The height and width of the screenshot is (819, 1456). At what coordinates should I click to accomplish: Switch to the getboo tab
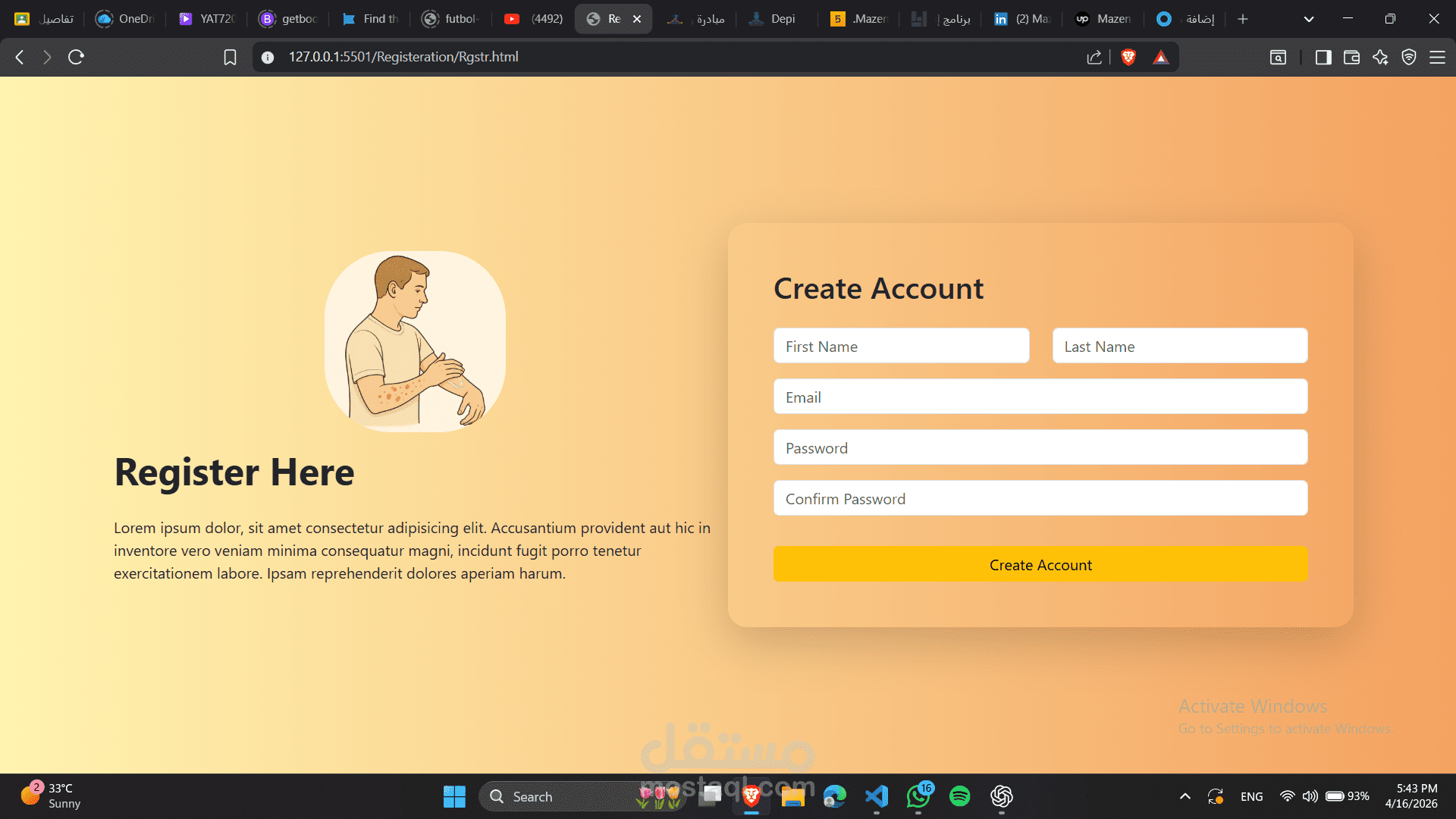[x=289, y=19]
